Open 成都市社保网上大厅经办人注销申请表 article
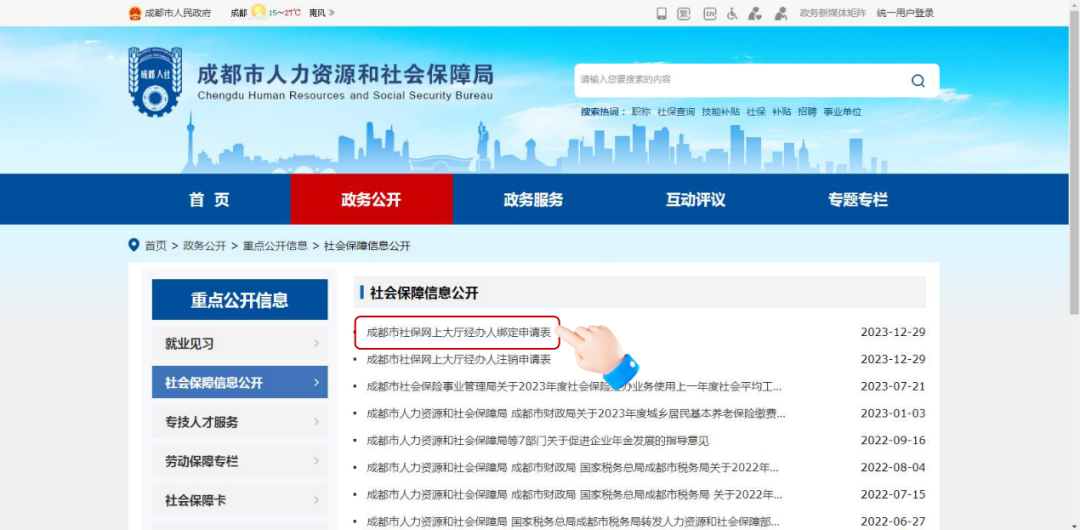This screenshot has width=1080, height=530. click(x=459, y=359)
